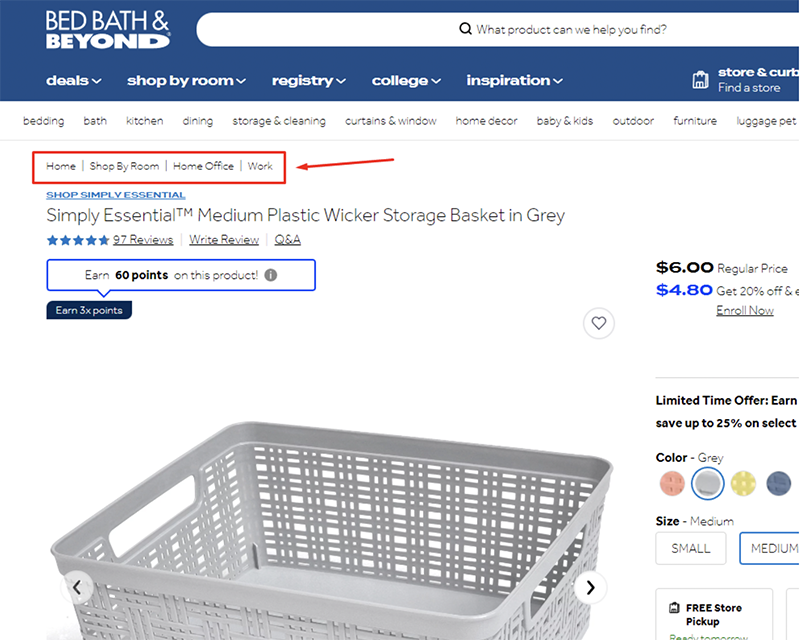Open the home decor category
The width and height of the screenshot is (800, 640).
pos(486,121)
